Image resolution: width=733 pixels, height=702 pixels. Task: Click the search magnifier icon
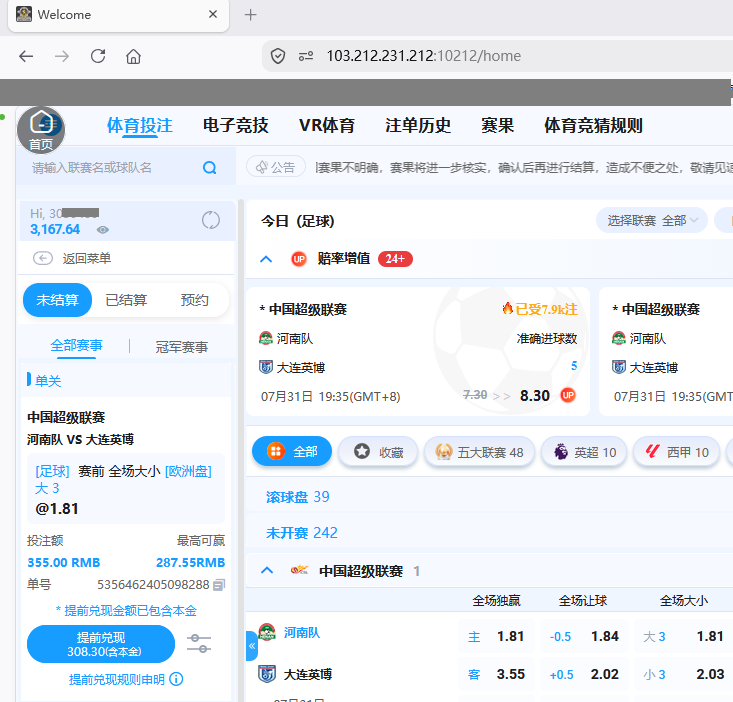209,168
